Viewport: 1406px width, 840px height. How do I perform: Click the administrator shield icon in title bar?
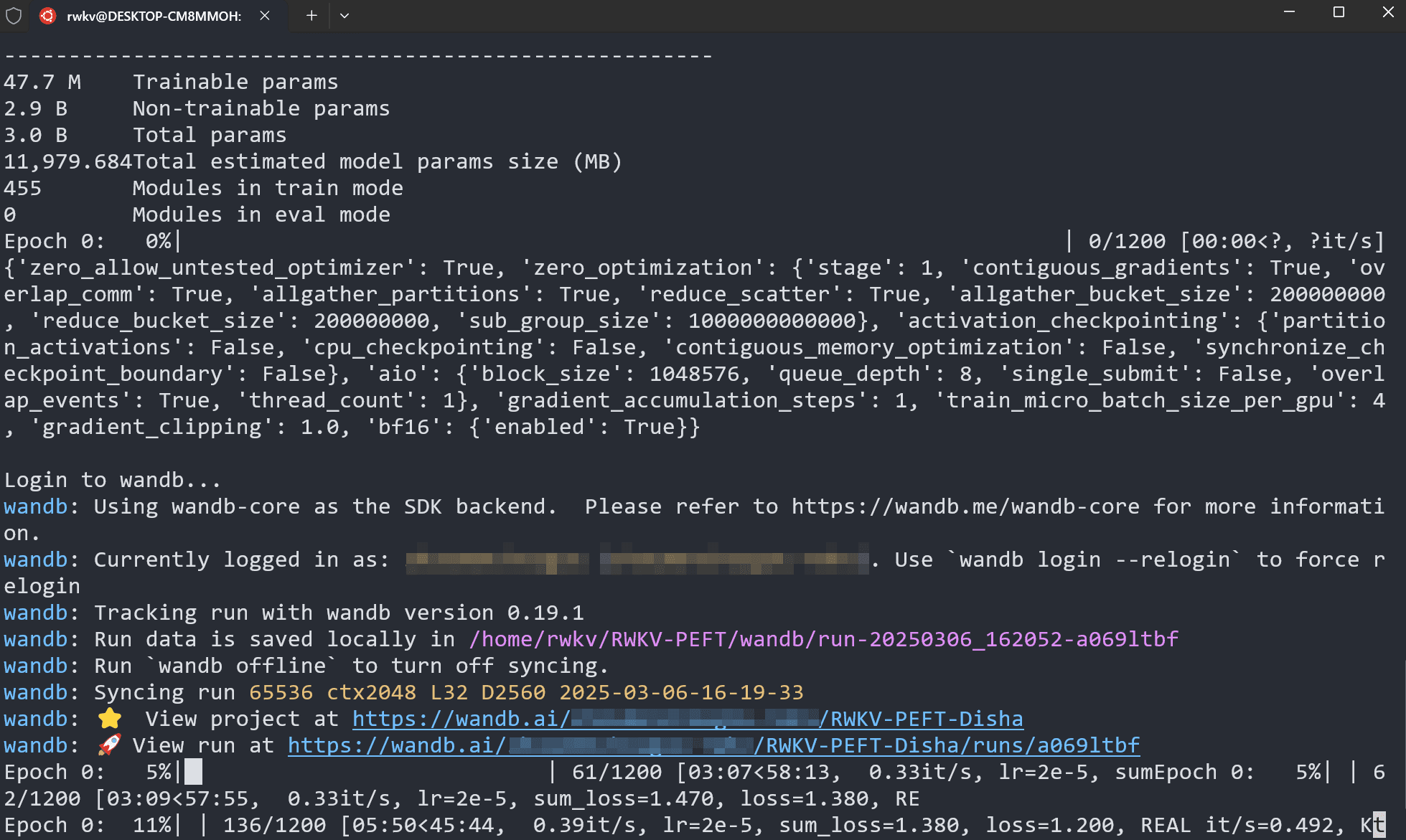(x=14, y=15)
